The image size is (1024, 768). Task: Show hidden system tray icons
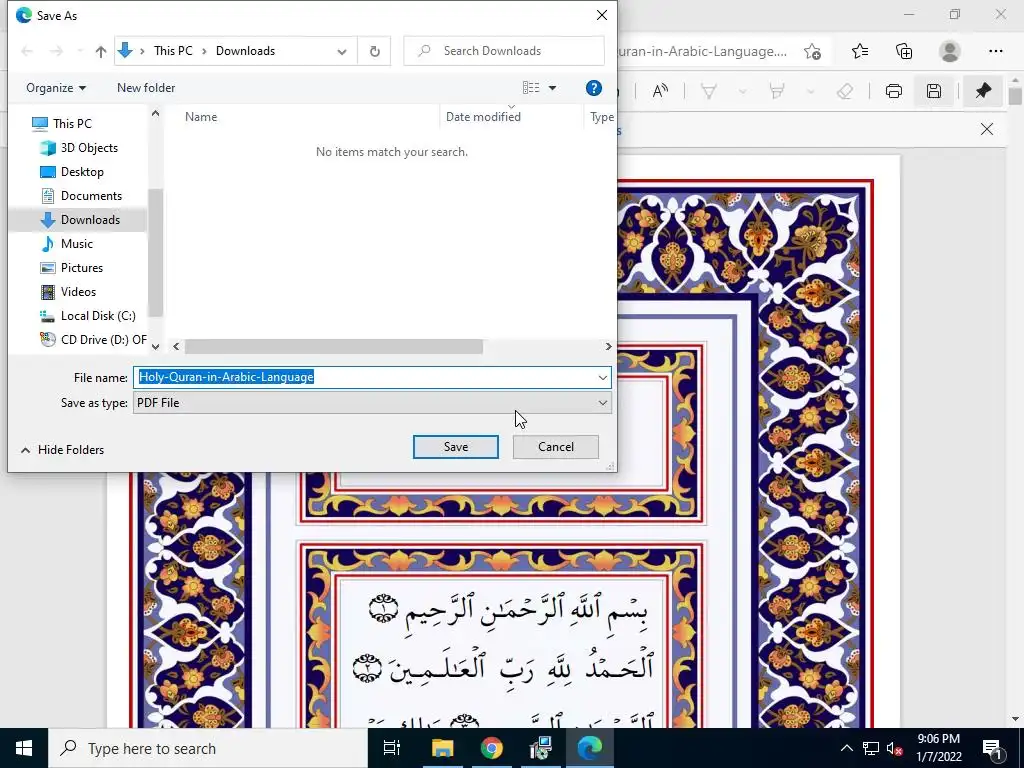[x=846, y=748]
